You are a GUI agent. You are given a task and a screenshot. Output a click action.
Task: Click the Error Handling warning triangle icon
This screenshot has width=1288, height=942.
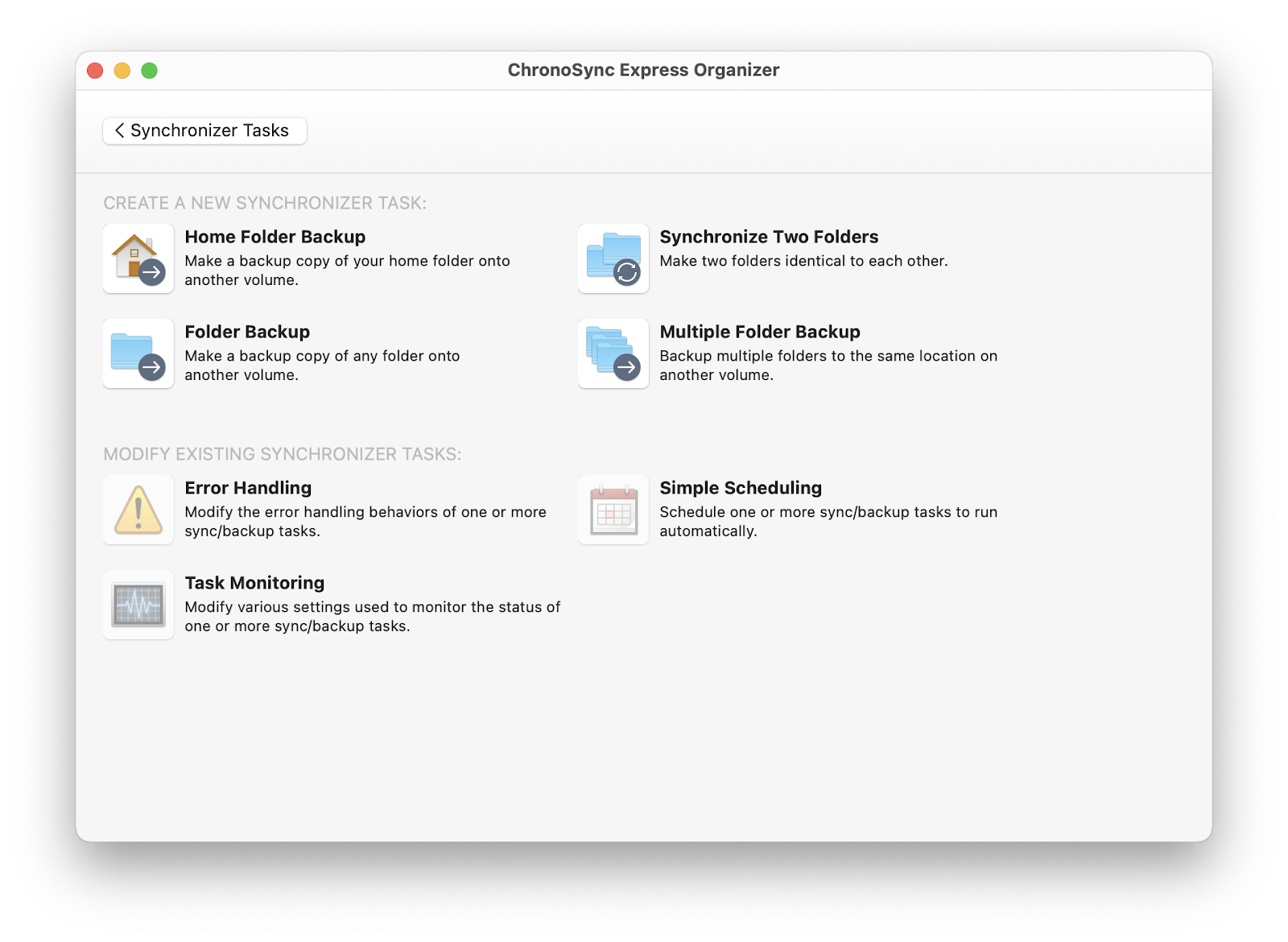pyautogui.click(x=138, y=509)
